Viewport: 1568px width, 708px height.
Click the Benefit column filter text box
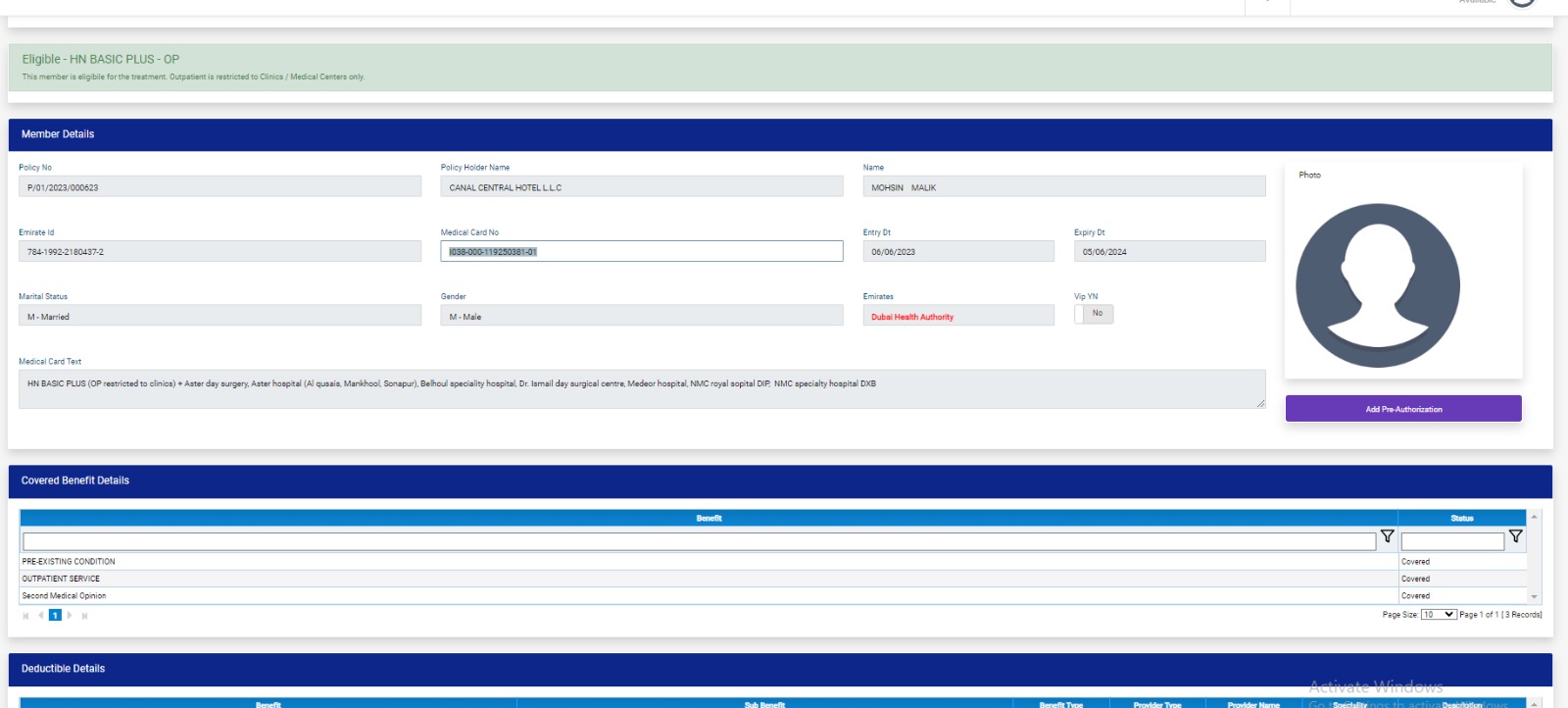pyautogui.click(x=699, y=541)
